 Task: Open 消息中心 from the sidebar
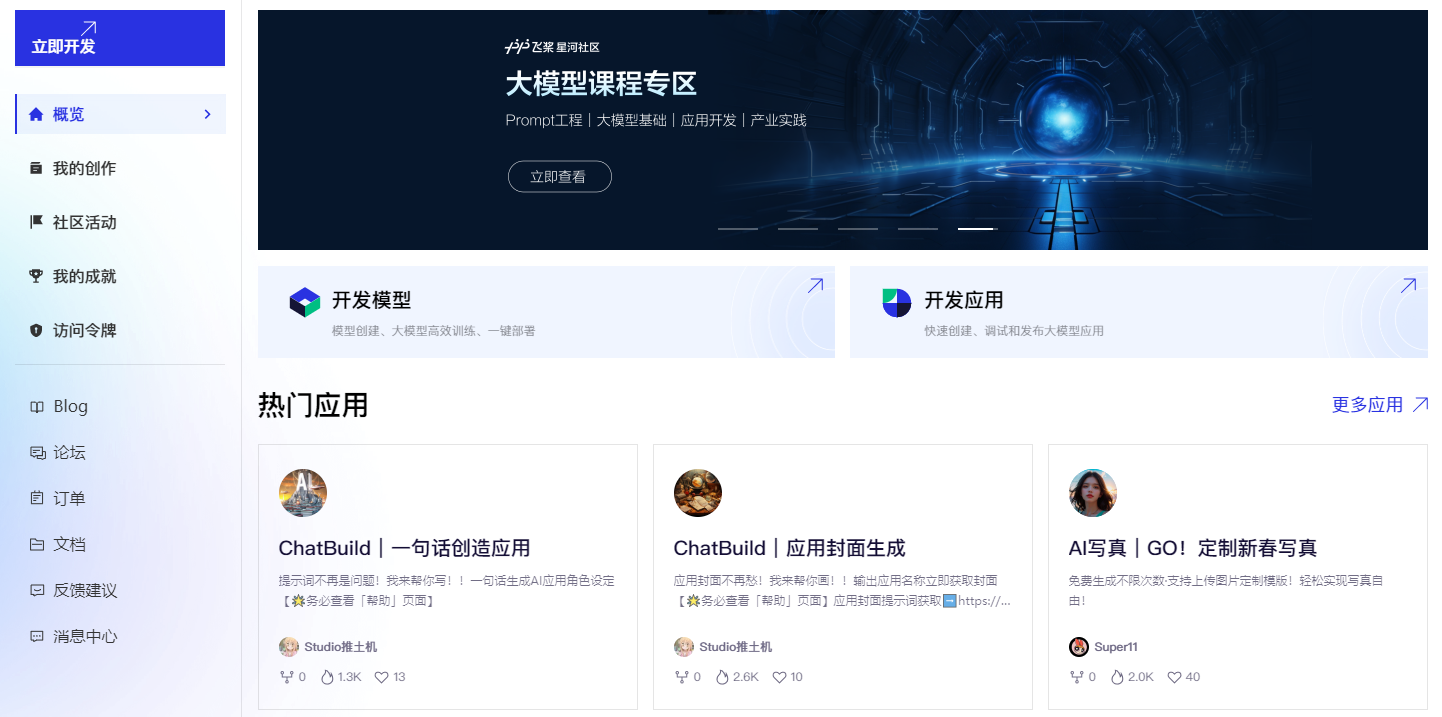click(74, 636)
